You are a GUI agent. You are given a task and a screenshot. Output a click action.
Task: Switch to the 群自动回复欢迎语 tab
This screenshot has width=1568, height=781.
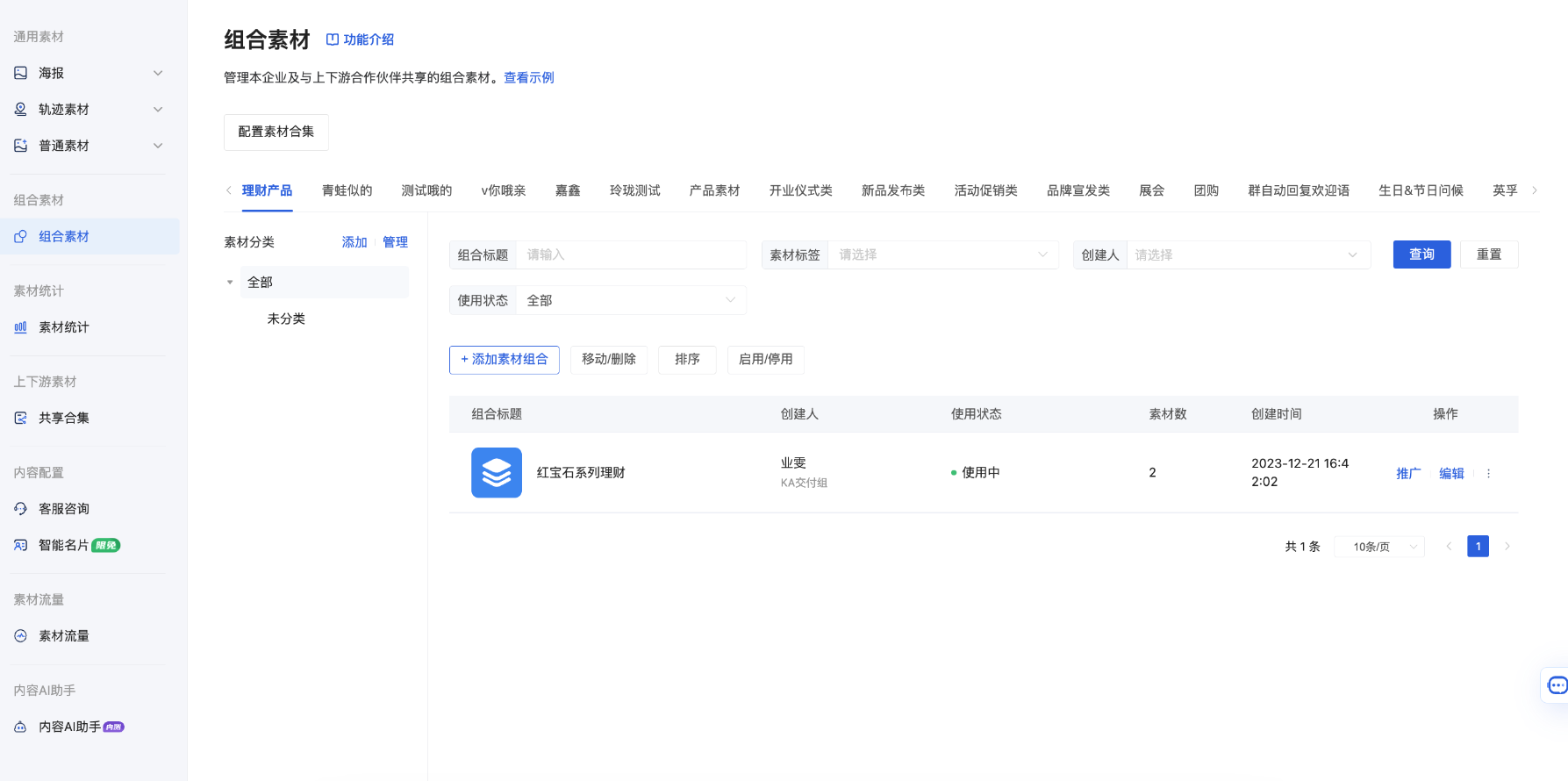coord(1299,190)
